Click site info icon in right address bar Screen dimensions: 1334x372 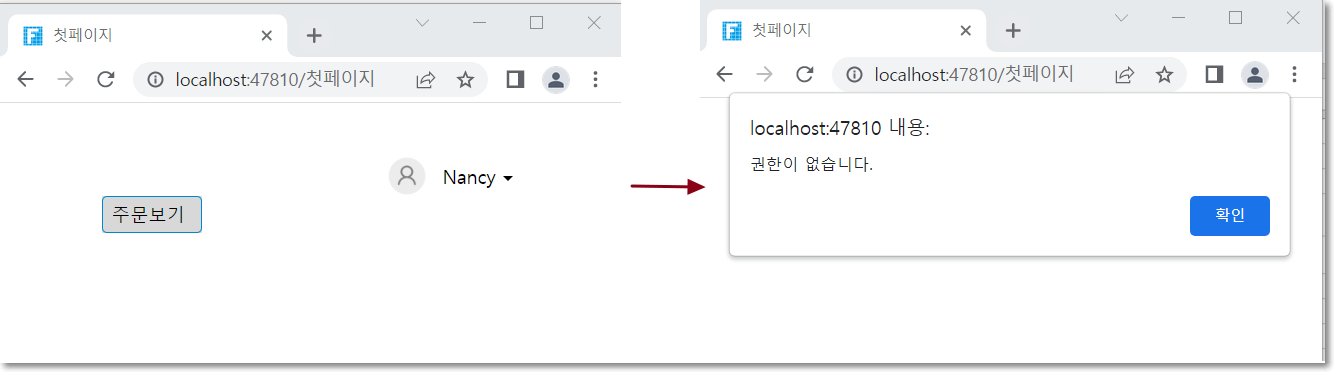tap(854, 74)
